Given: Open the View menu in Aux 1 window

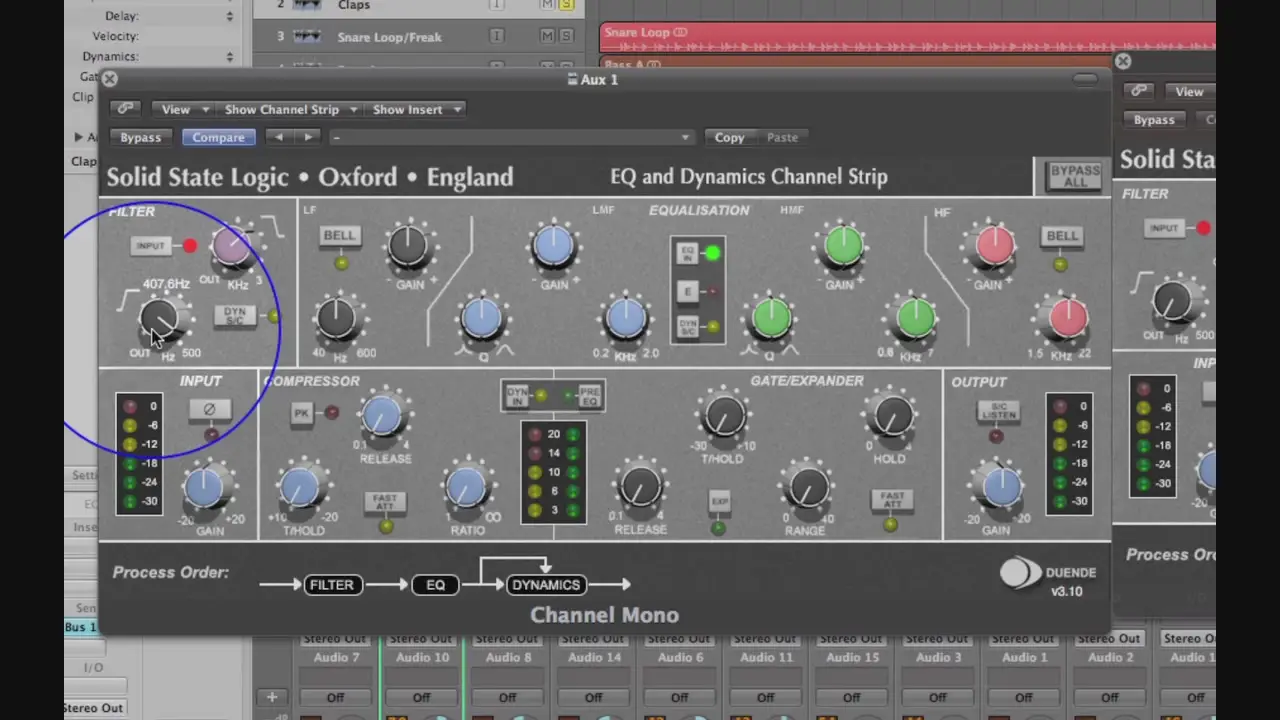Looking at the screenshot, I should 183,109.
